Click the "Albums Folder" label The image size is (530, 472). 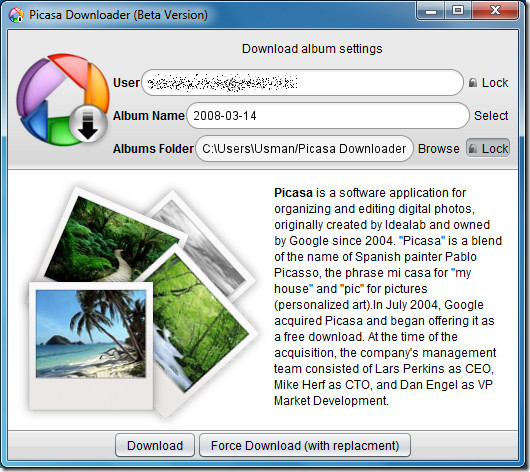(153, 148)
